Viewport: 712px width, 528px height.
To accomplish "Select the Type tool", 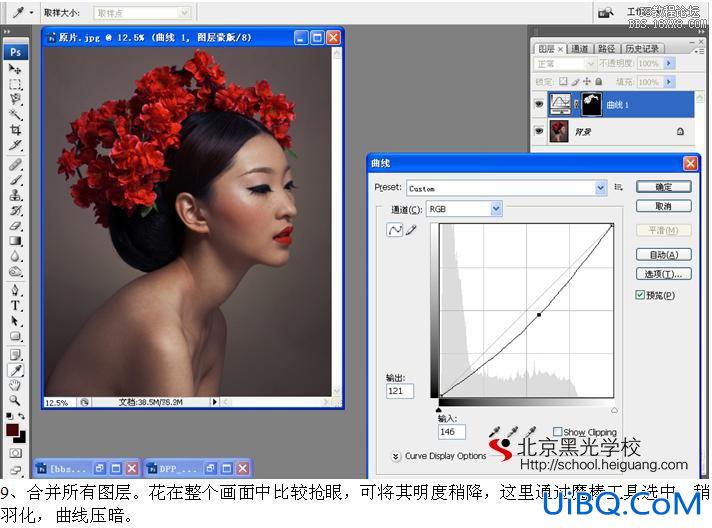I will [15, 306].
